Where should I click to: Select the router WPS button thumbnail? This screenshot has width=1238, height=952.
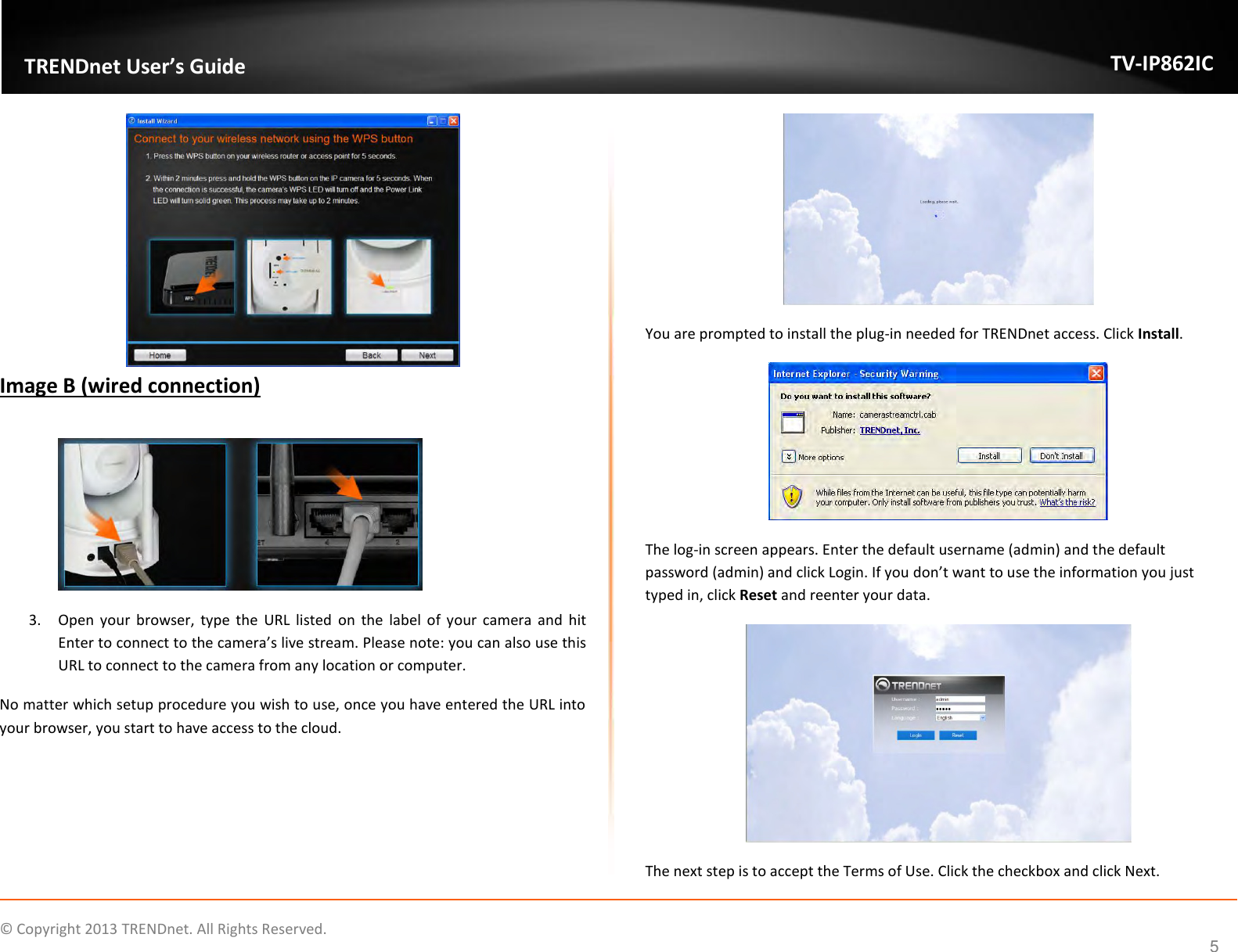pyautogui.click(x=193, y=277)
